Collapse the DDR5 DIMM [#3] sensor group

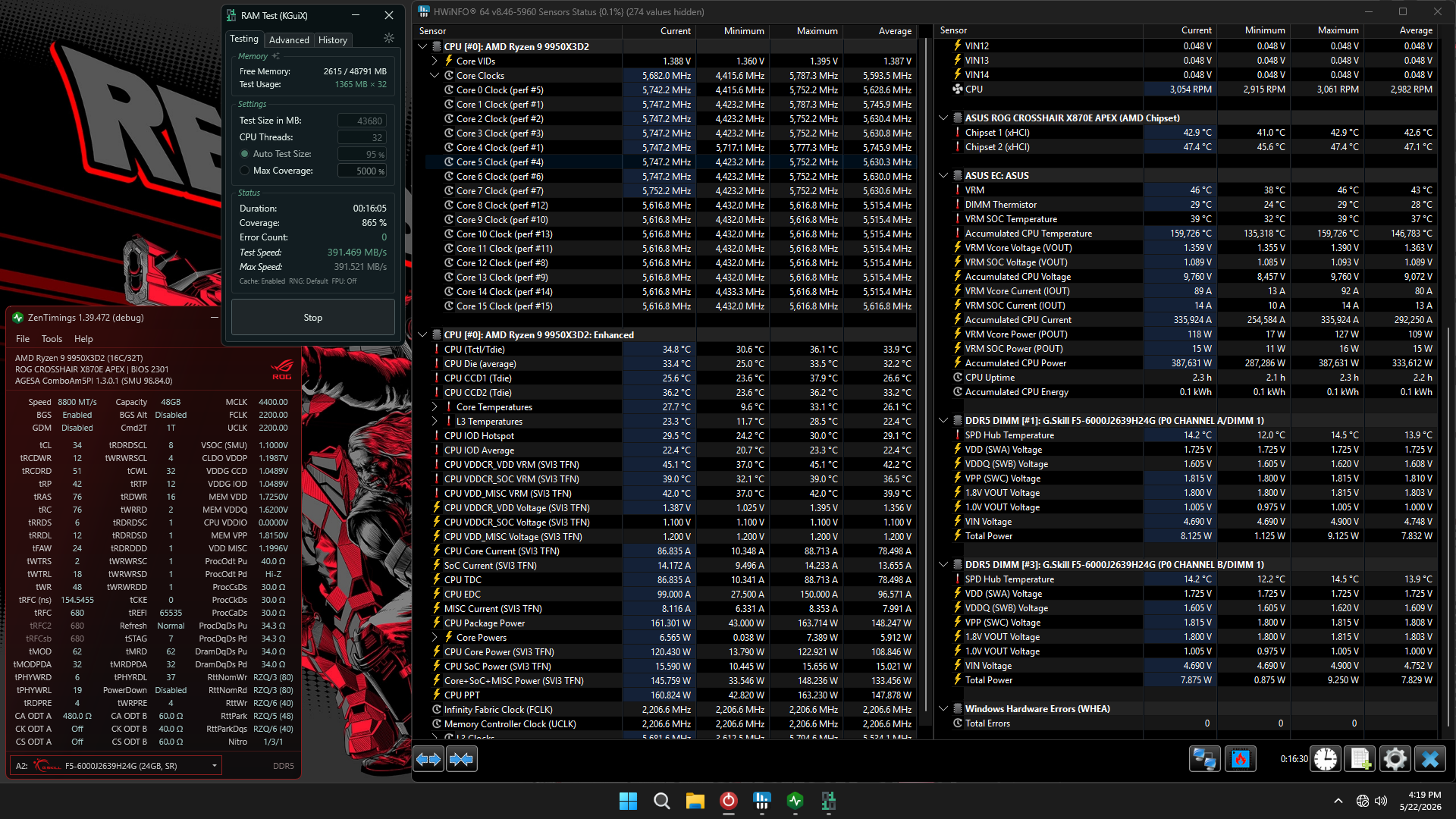point(943,565)
